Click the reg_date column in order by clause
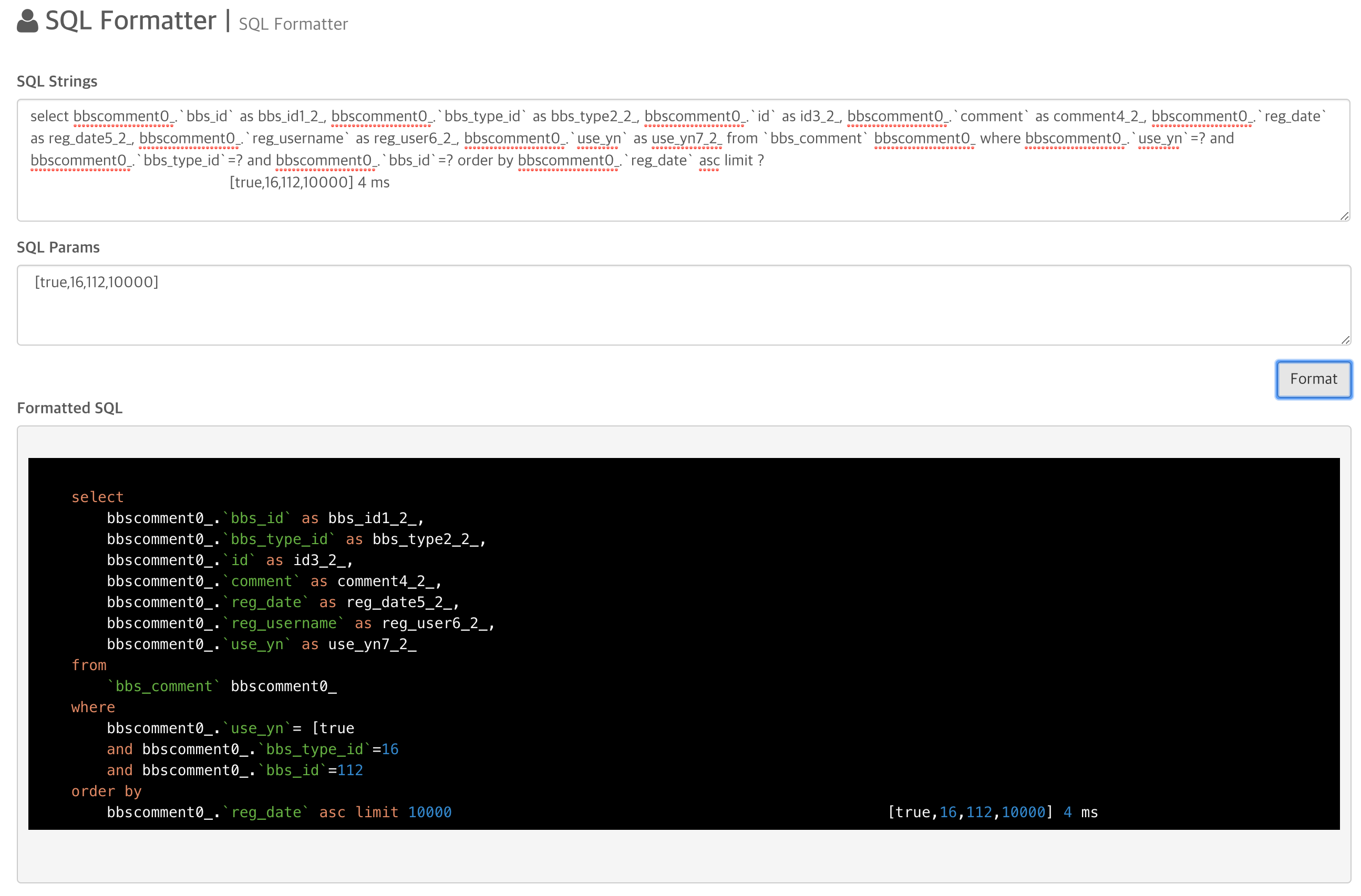The height and width of the screenshot is (896, 1361). click(x=266, y=812)
